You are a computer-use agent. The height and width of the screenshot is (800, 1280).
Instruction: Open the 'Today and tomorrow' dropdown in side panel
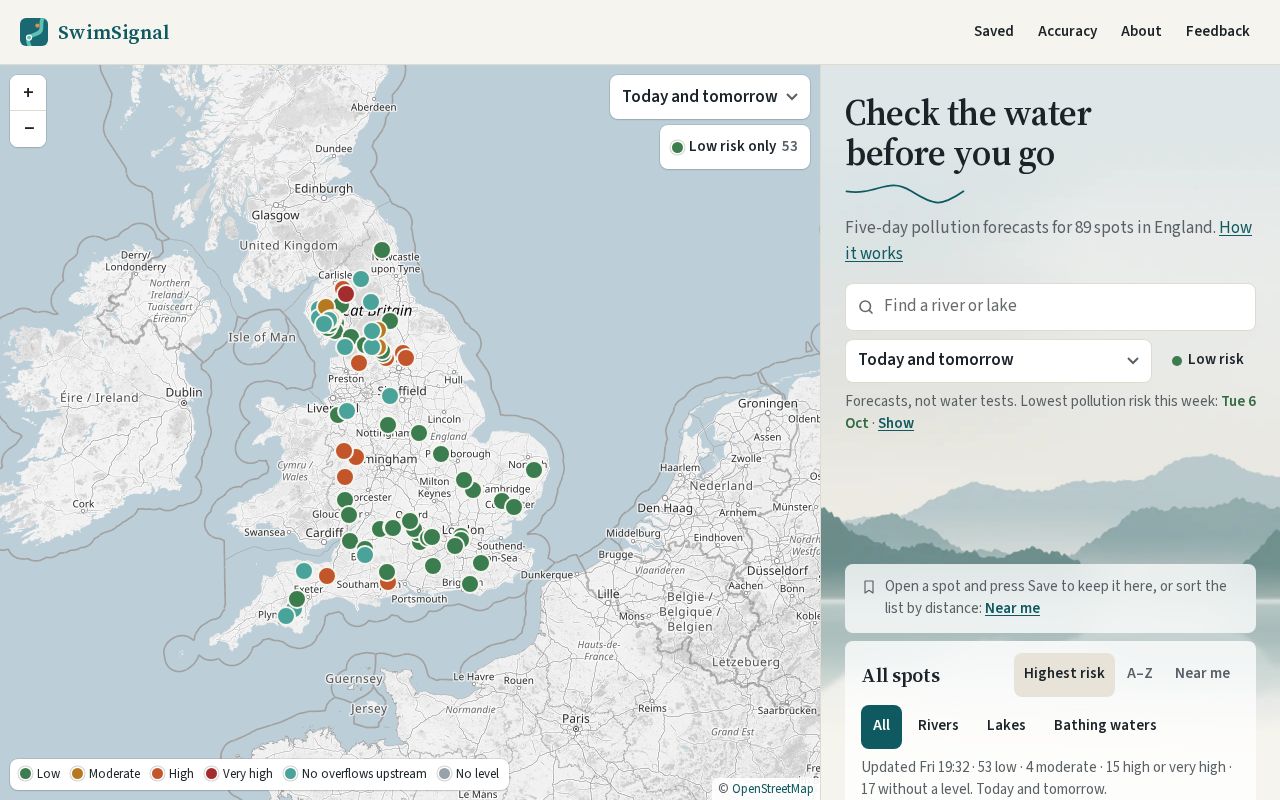pyautogui.click(x=998, y=360)
